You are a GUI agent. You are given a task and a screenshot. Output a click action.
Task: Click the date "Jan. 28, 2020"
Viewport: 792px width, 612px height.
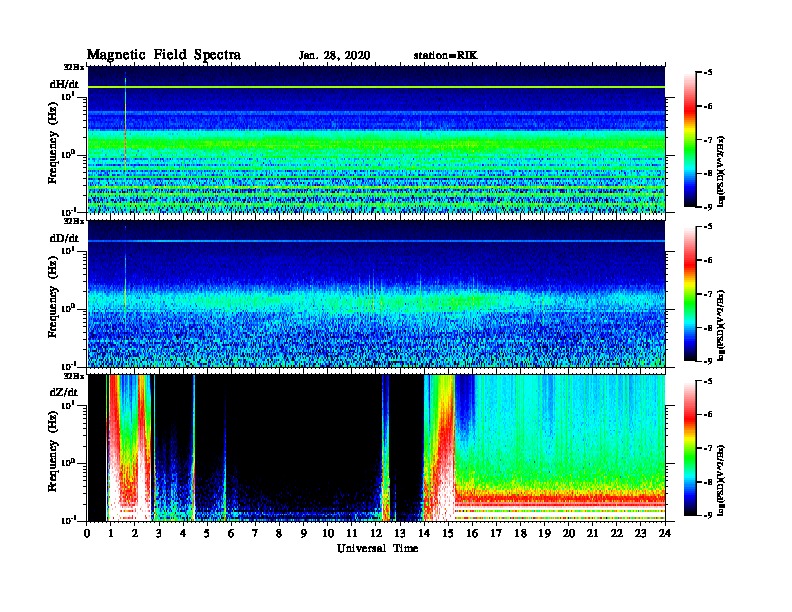334,56
